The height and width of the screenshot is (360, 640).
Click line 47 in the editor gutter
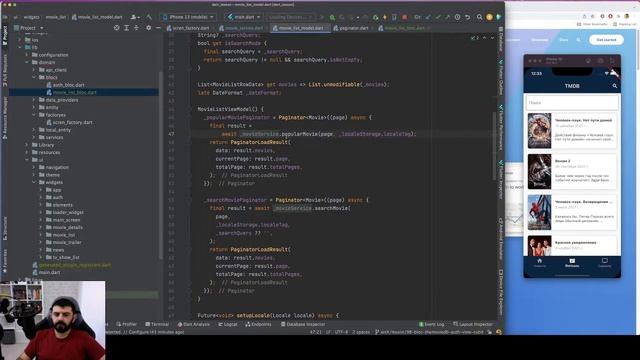[x=171, y=134]
